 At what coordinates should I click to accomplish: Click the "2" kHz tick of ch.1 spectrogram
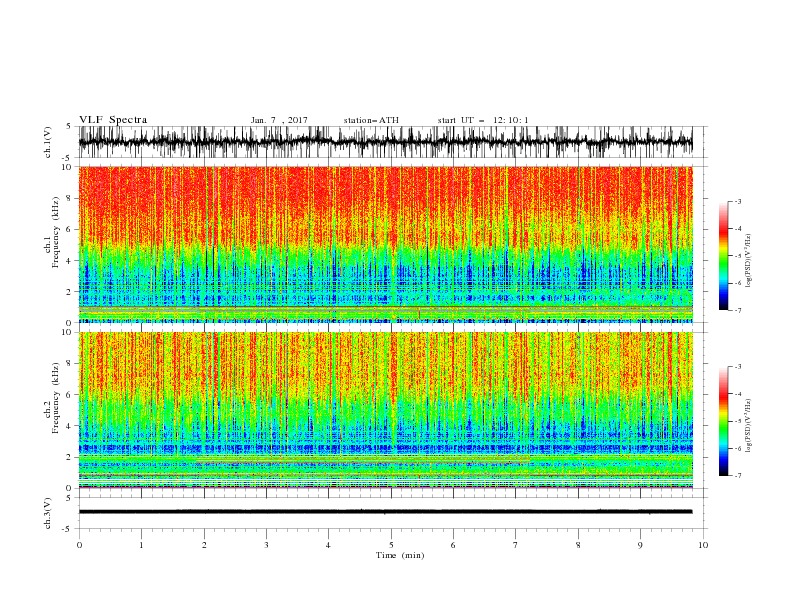69,292
